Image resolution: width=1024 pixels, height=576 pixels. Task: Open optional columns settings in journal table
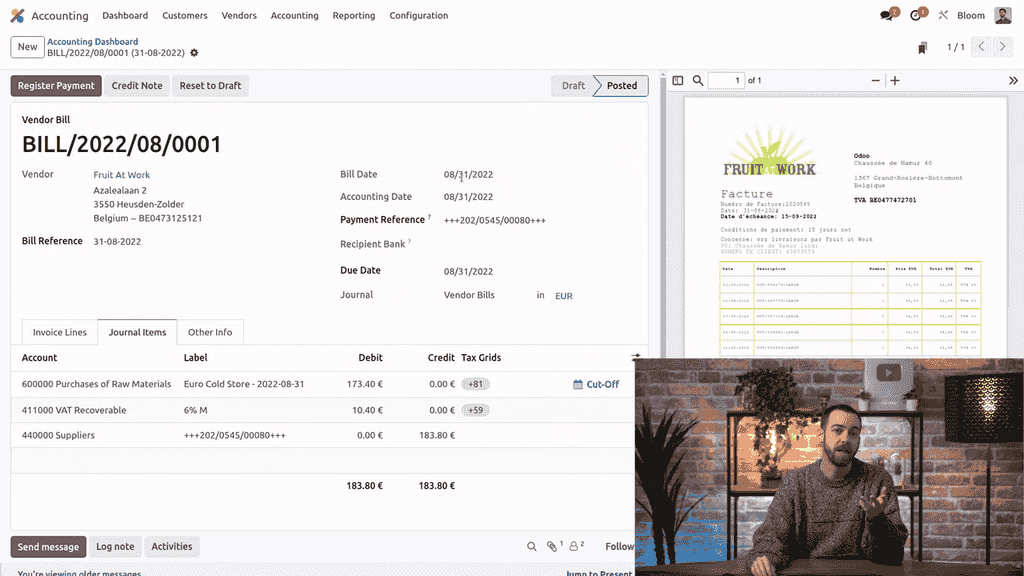pos(636,357)
